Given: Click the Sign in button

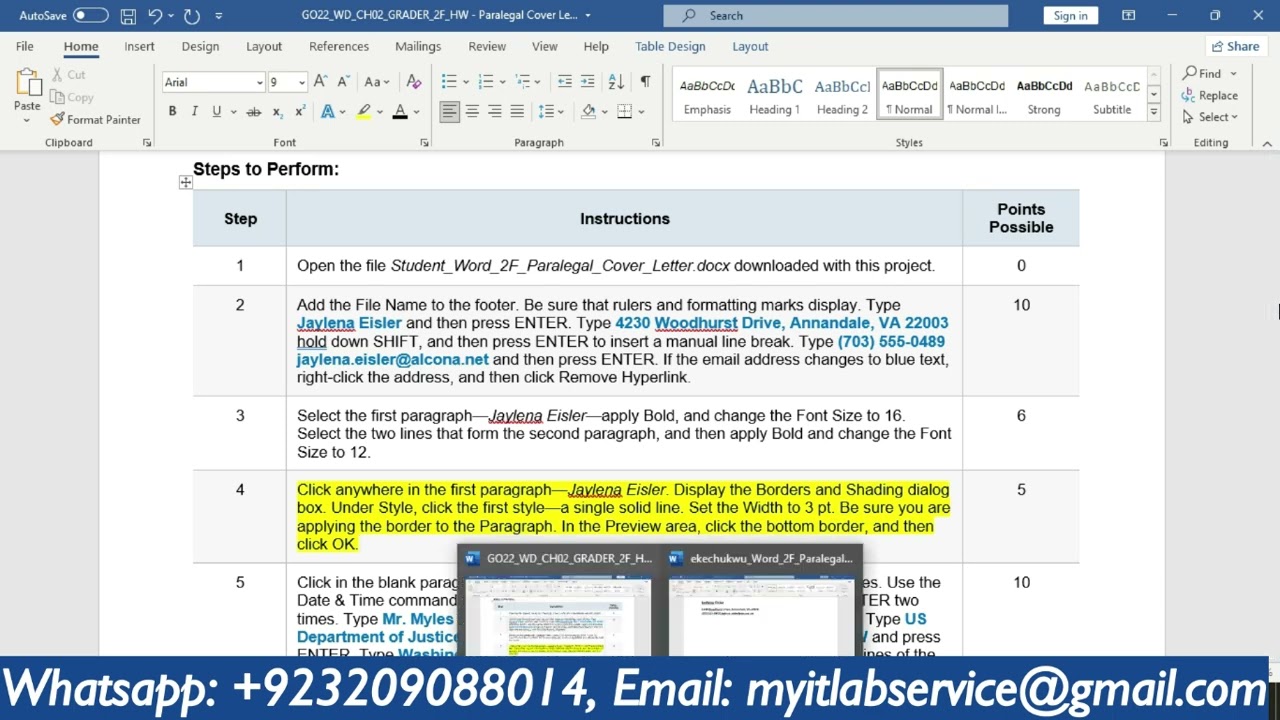Looking at the screenshot, I should [x=1070, y=15].
